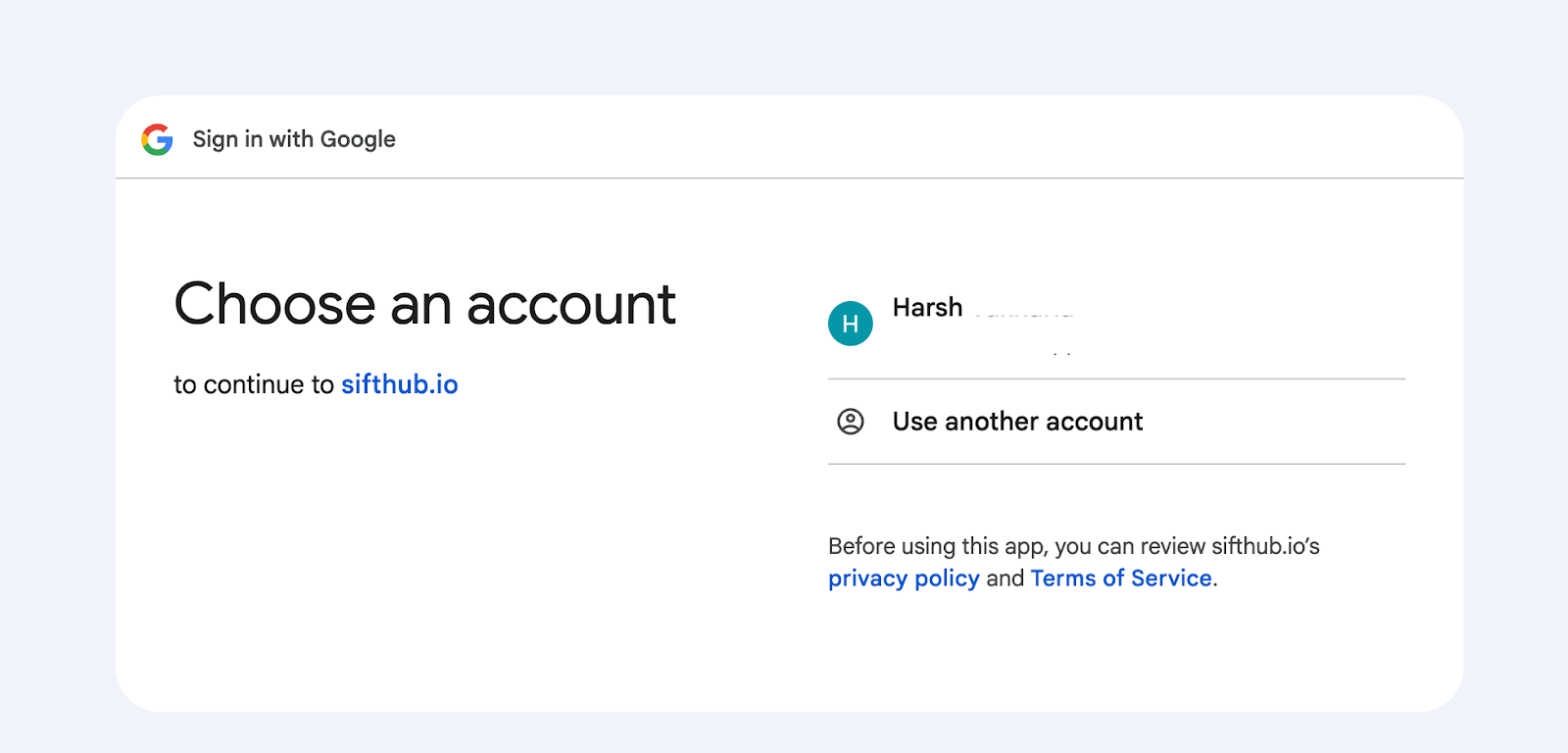Open the sifthub.io link
Viewport: 1568px width, 753px height.
click(399, 384)
